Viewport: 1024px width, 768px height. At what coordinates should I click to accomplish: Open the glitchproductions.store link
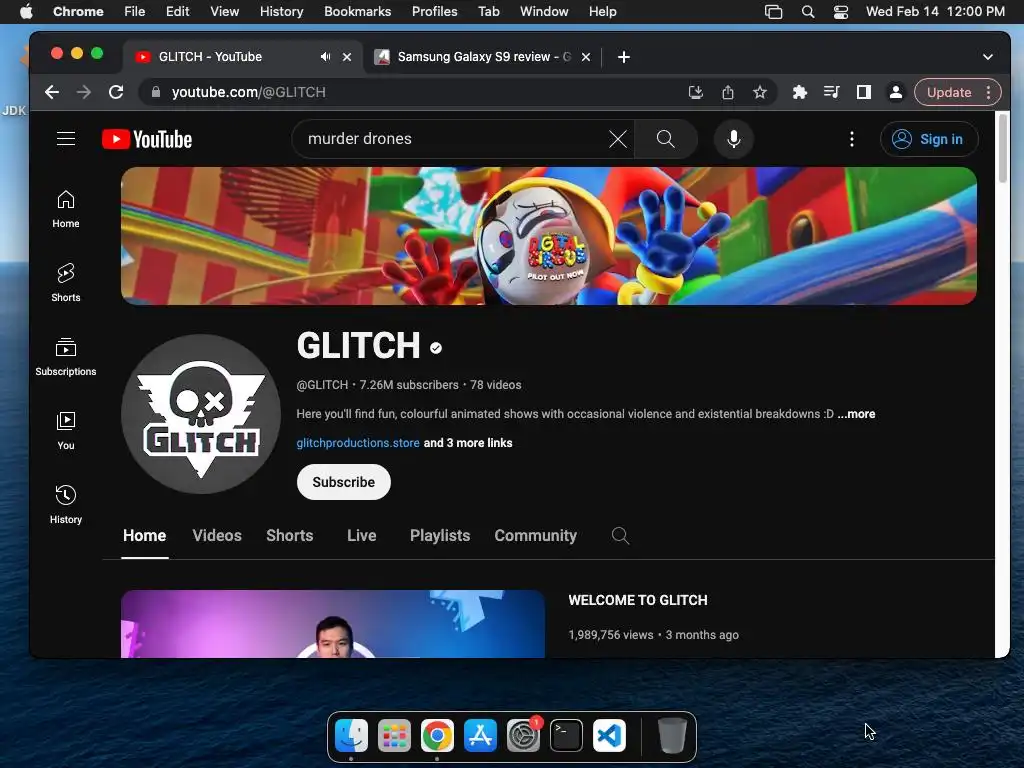point(358,443)
